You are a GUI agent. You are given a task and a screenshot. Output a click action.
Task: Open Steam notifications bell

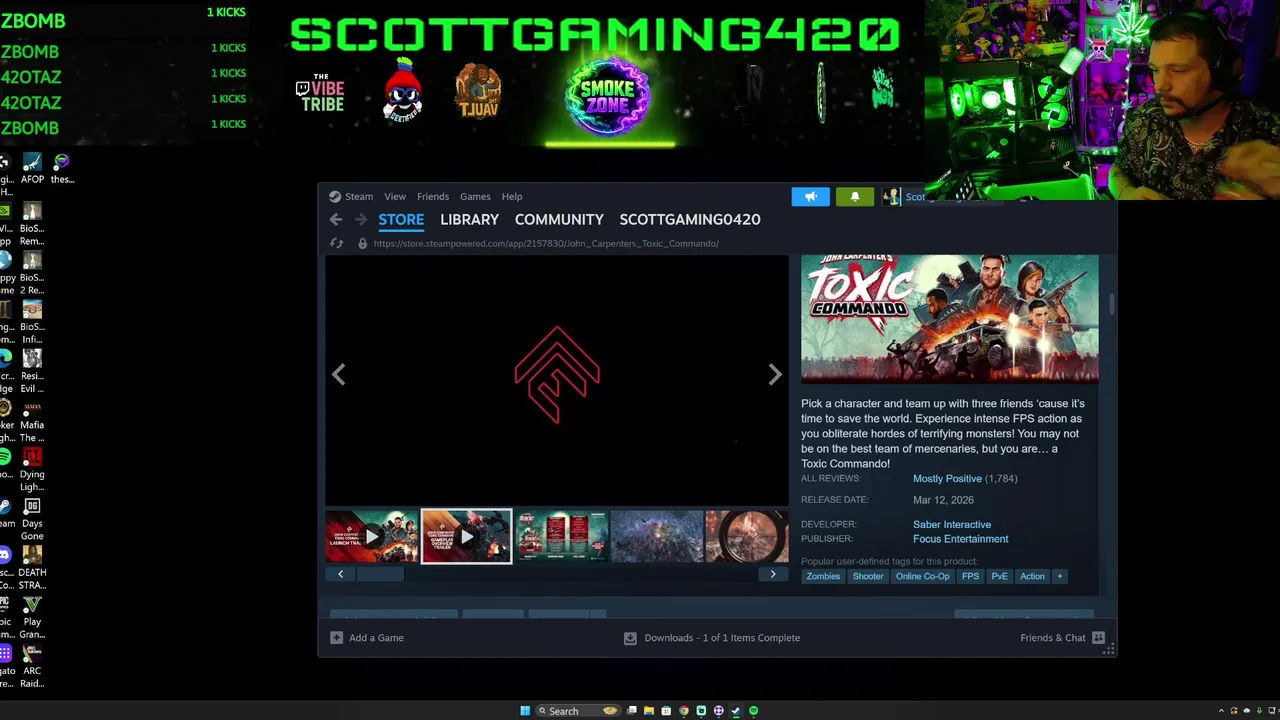pyautogui.click(x=855, y=197)
